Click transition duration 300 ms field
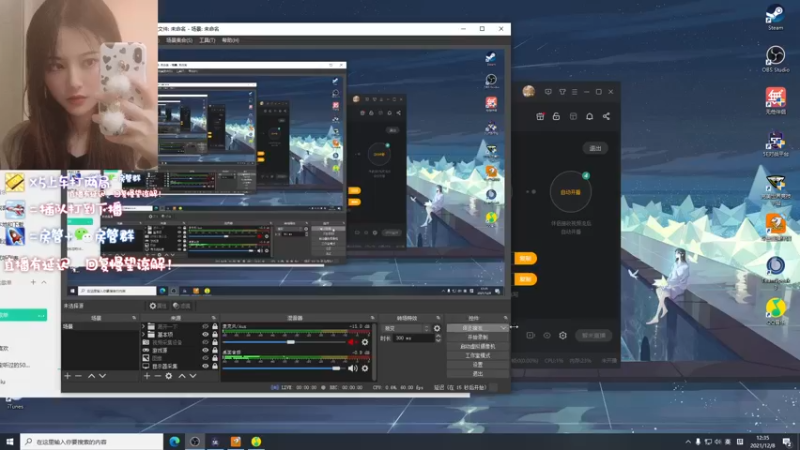This screenshot has height=450, width=800. 413,338
